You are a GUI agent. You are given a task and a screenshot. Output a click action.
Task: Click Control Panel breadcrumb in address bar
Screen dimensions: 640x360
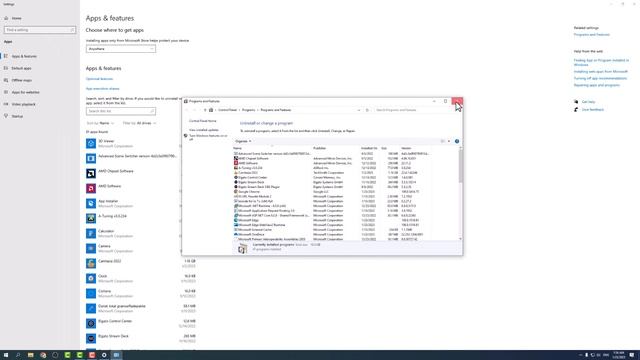227,110
